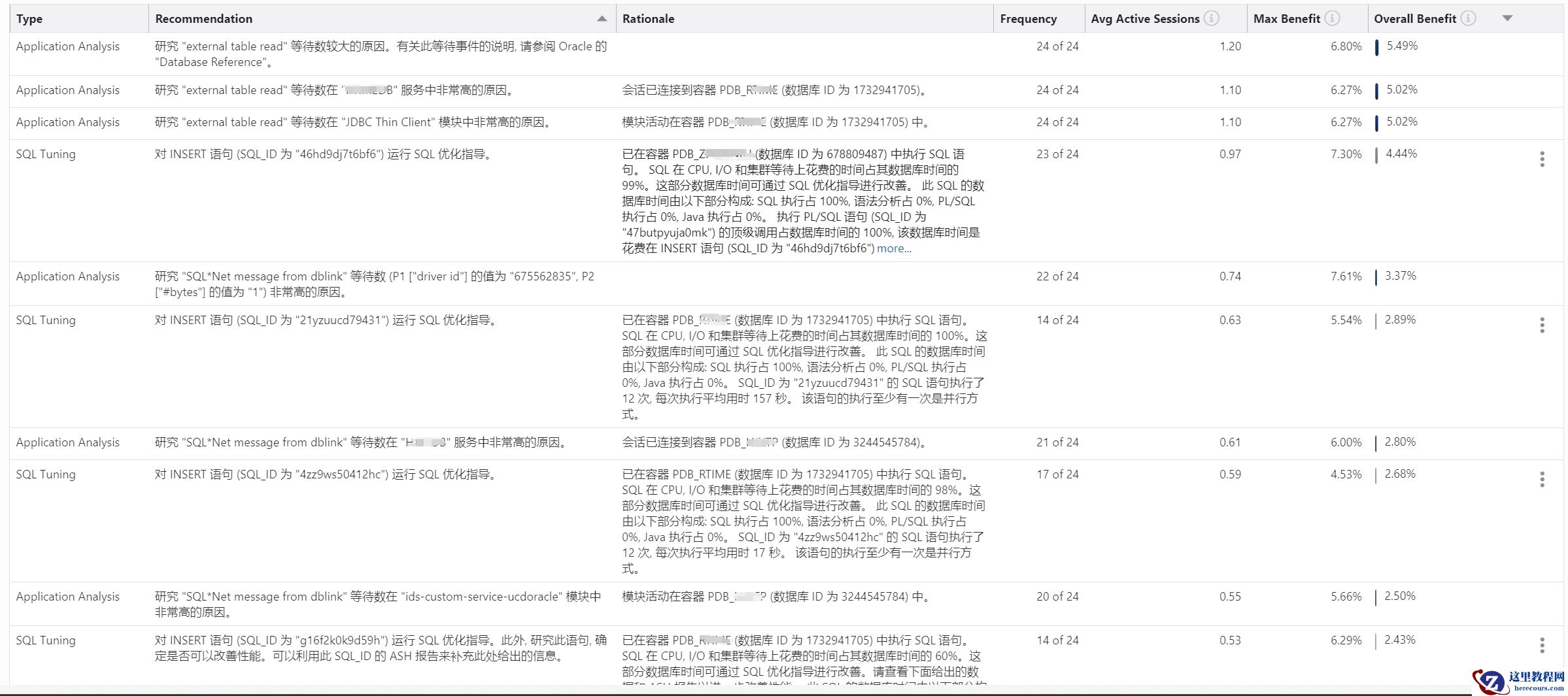The height and width of the screenshot is (696, 1568).
Task: Click the Overall Benefit header label
Action: [x=1415, y=19]
